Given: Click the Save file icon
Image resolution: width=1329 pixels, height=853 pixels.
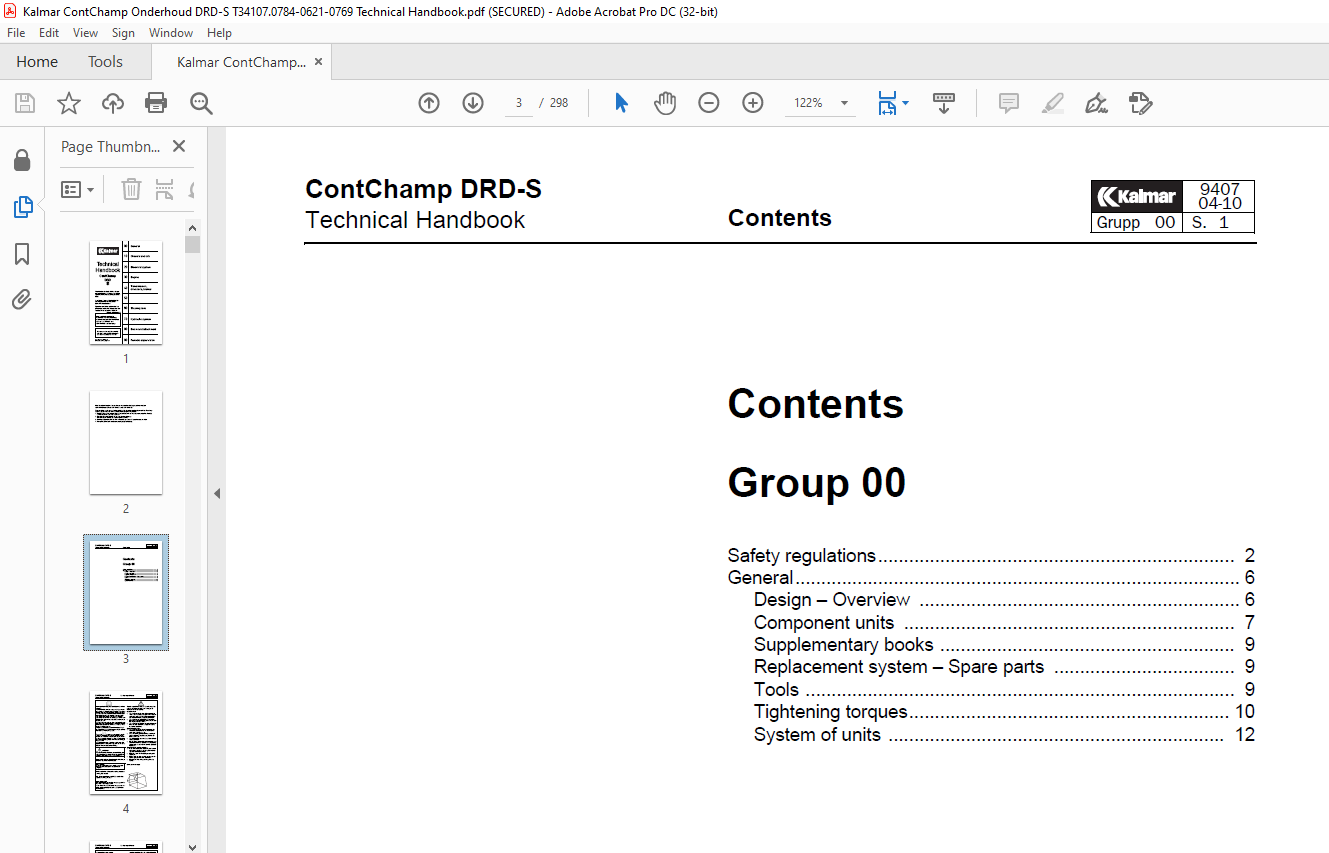Looking at the screenshot, I should 25,103.
